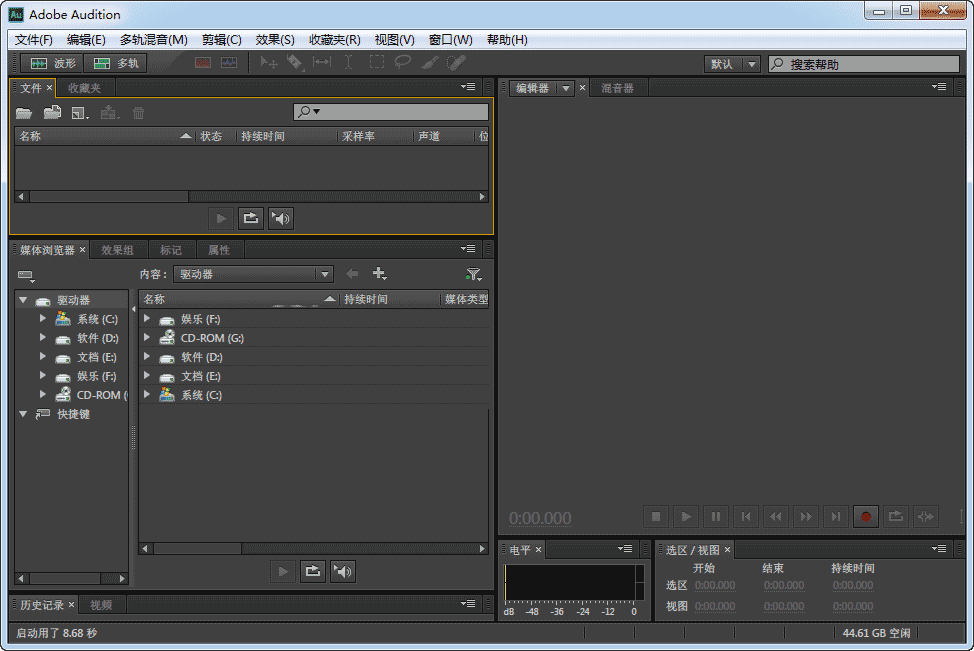
Task: Select the Paintbrush Selection tool
Action: 429,62
